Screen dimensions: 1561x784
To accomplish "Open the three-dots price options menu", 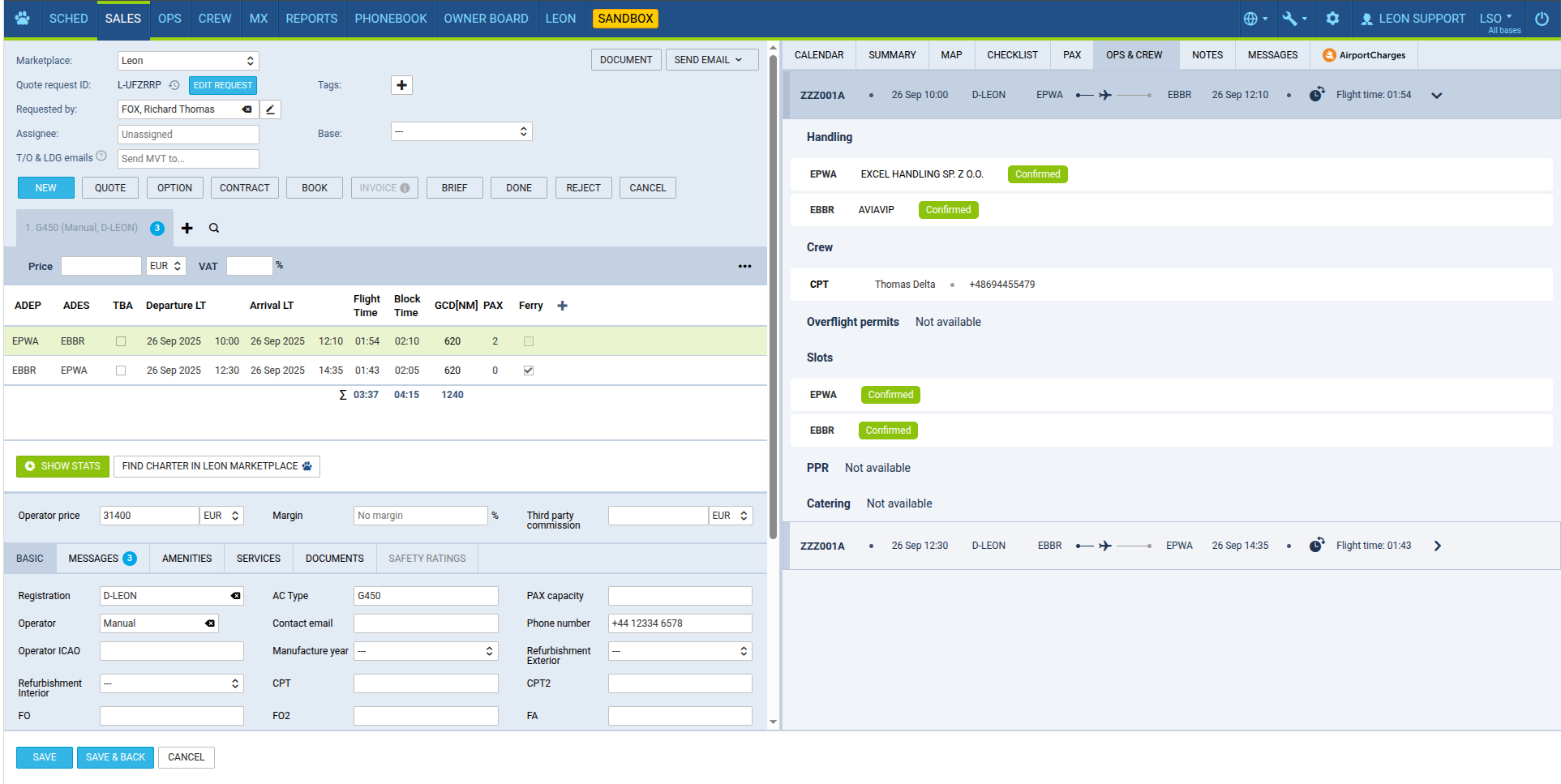I will click(744, 266).
